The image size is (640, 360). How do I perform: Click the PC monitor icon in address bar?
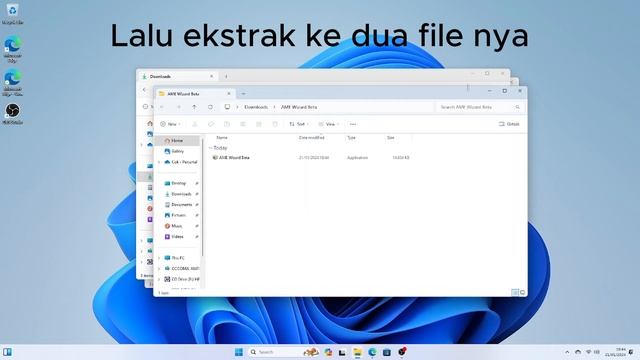[227, 107]
